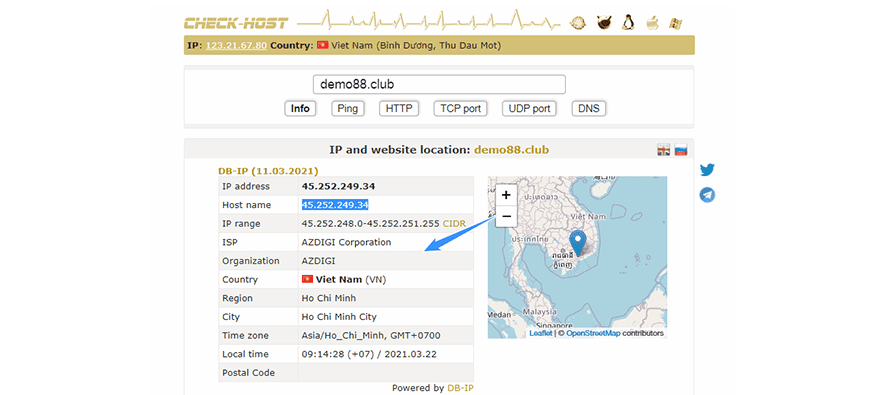Follow the demo88.club link in the heading
Viewport: 882px width, 395px height.
[511, 150]
